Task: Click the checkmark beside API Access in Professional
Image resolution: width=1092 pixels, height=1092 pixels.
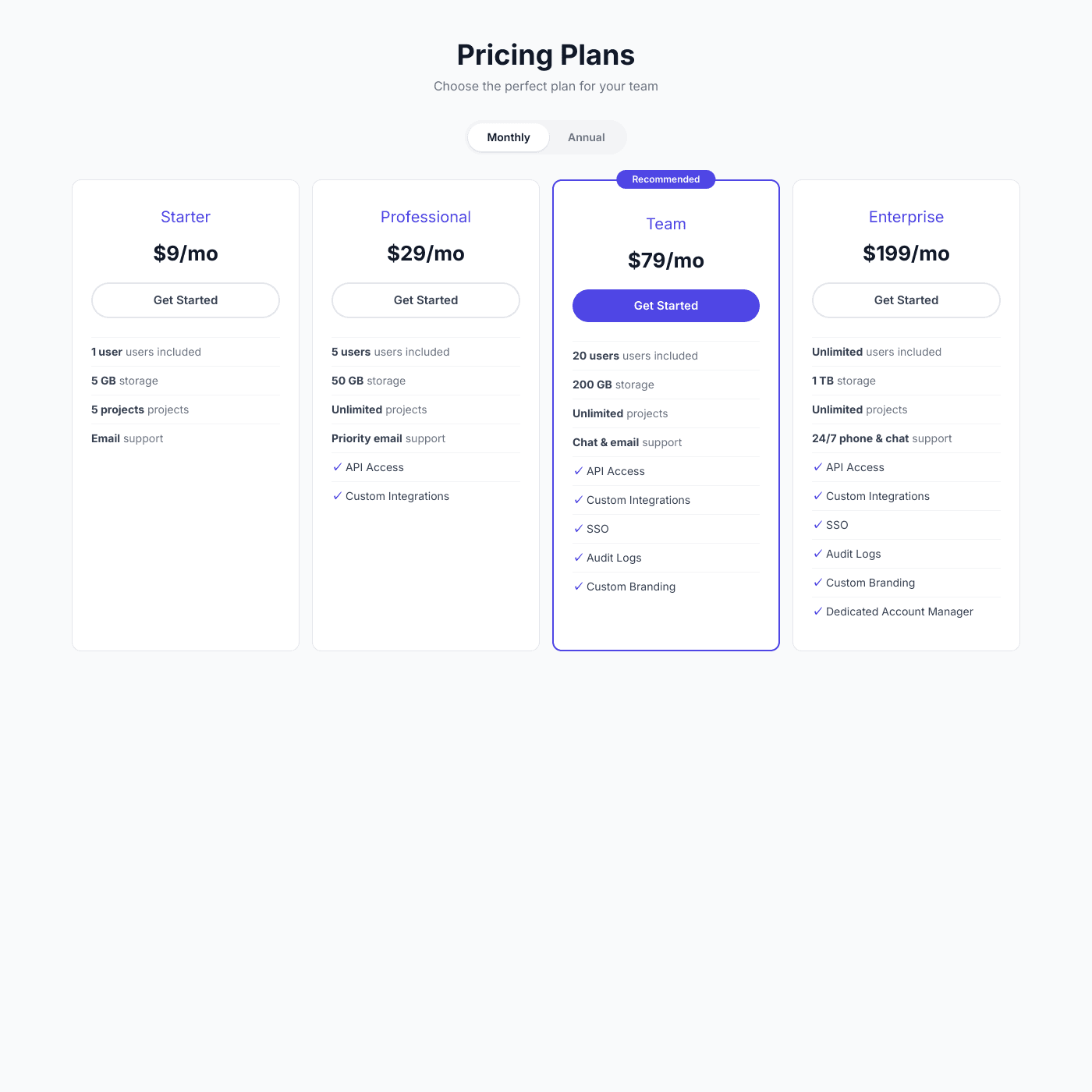Action: [338, 467]
